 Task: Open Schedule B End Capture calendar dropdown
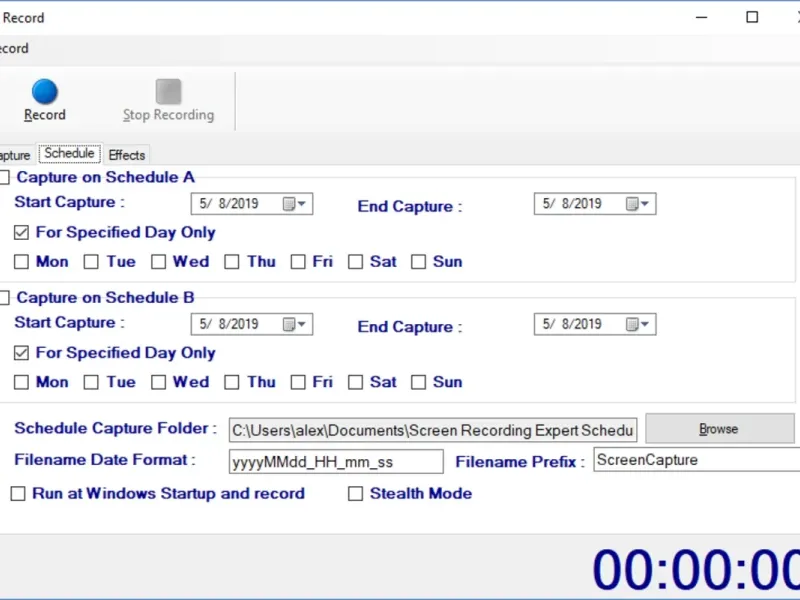(x=638, y=324)
